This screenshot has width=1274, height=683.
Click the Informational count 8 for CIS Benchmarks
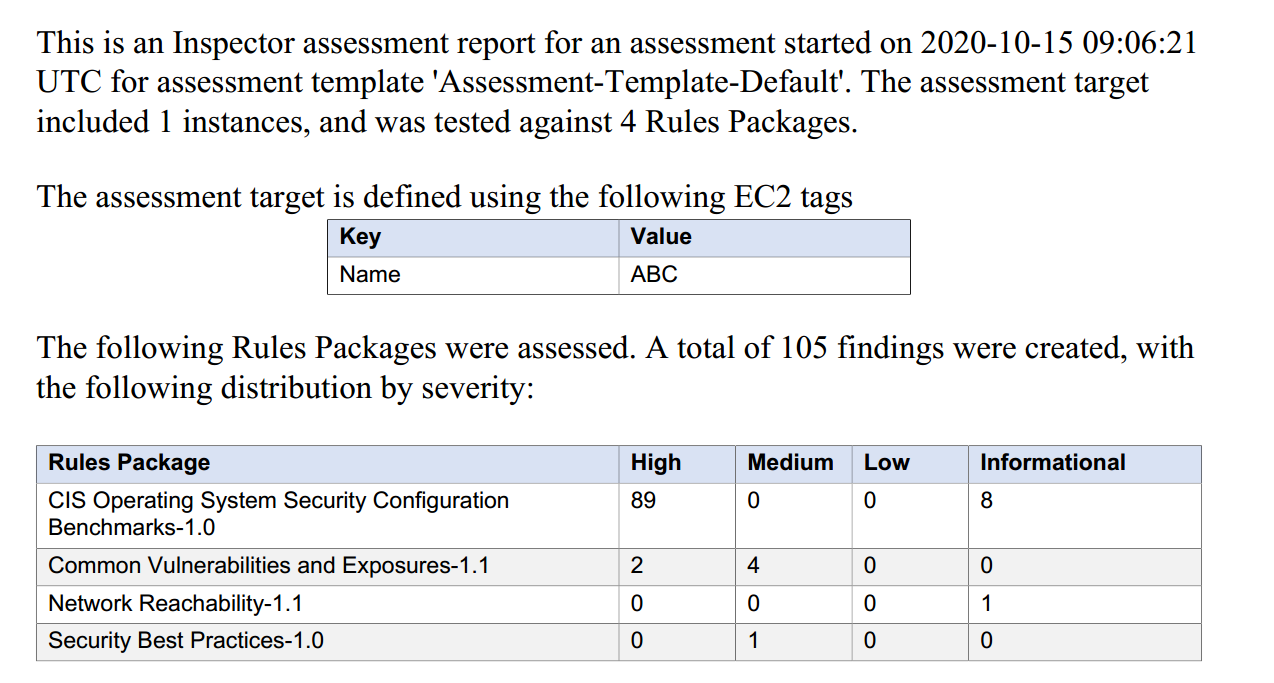click(986, 501)
